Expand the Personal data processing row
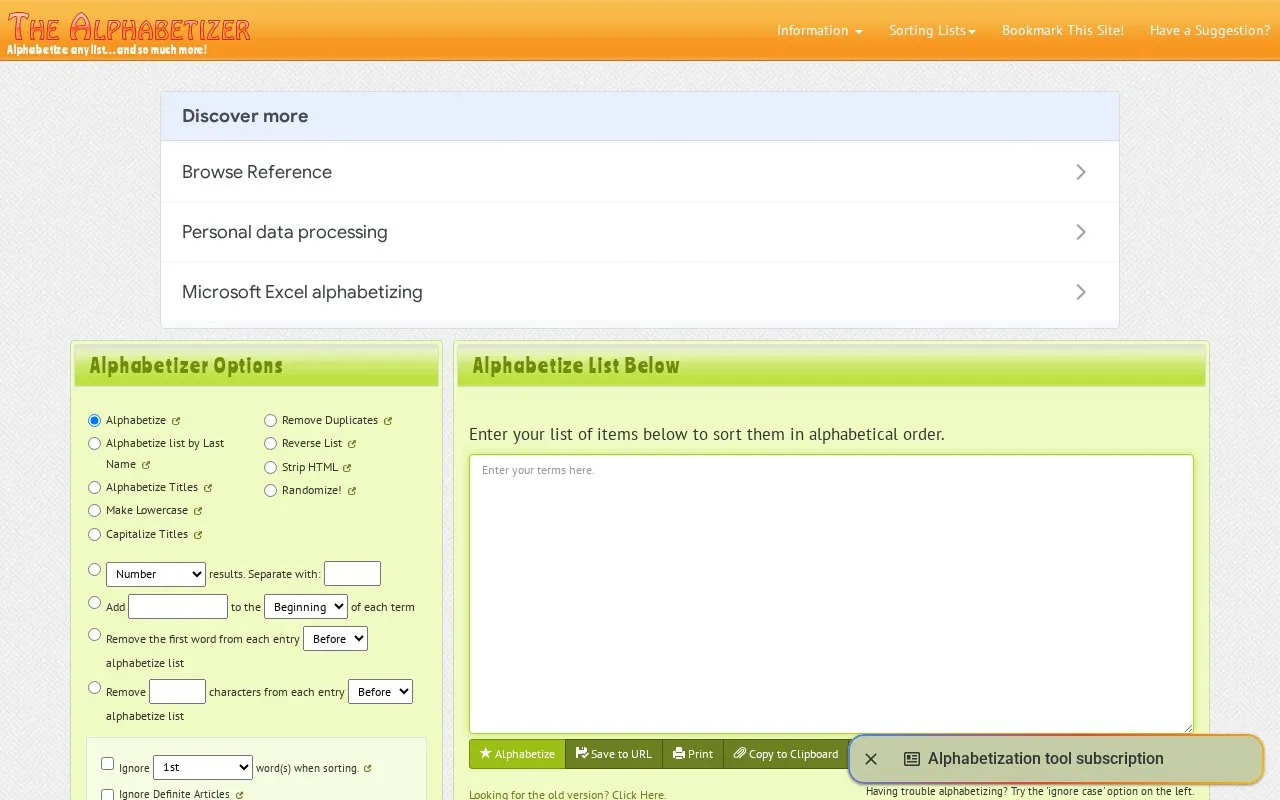1280x800 pixels. (640, 232)
